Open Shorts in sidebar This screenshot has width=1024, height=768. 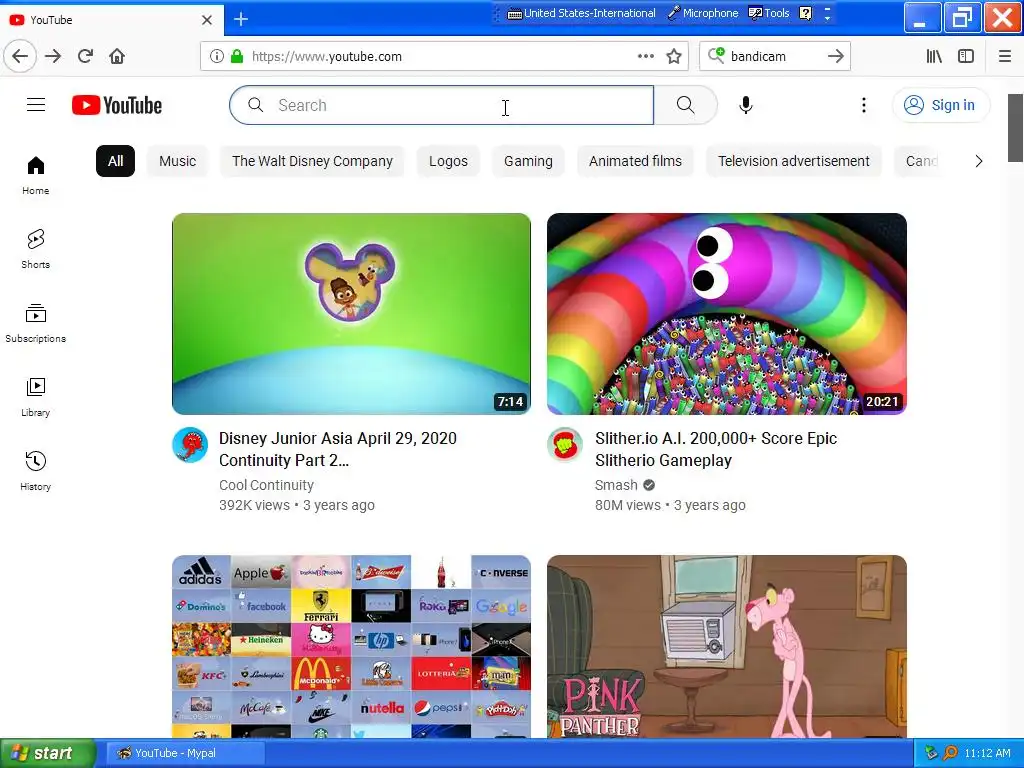coord(35,249)
